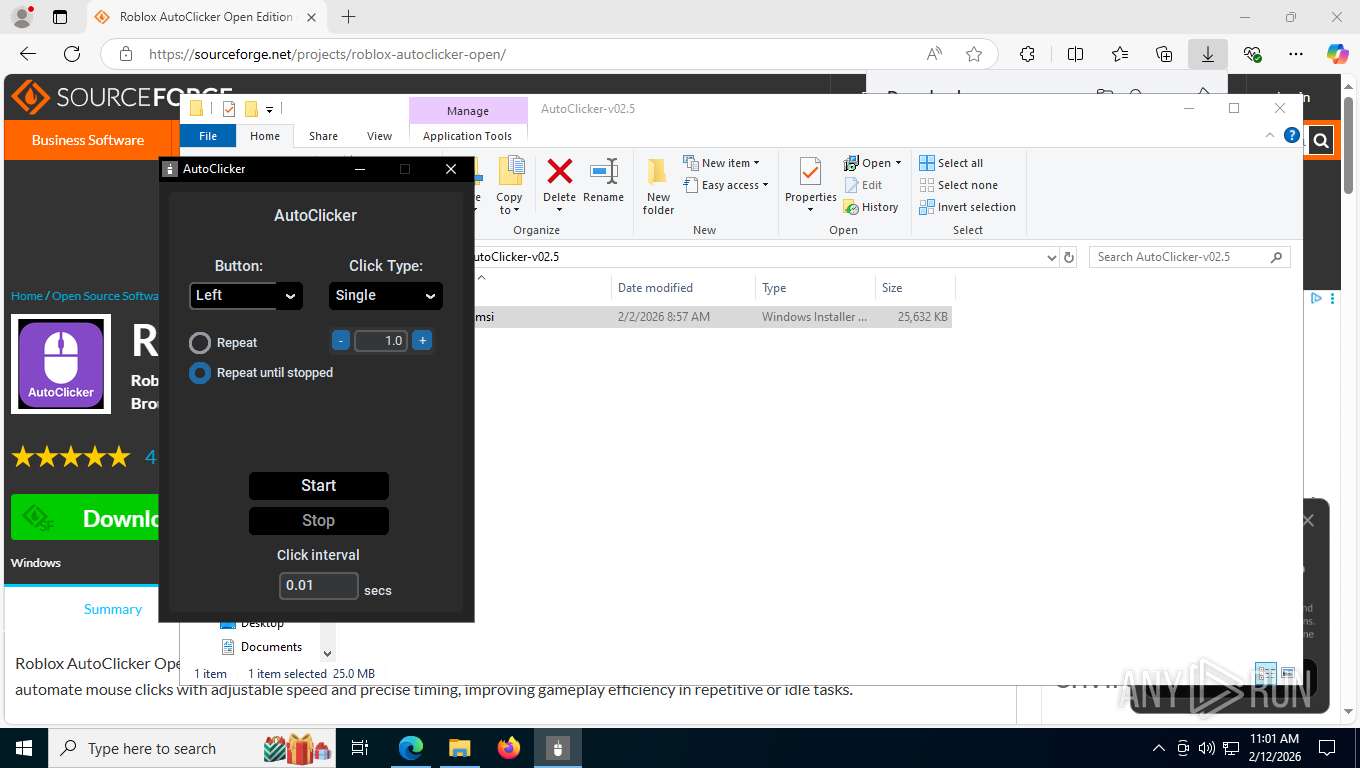
Task: Open Edge Extensions puzzle icon
Action: point(1027,54)
